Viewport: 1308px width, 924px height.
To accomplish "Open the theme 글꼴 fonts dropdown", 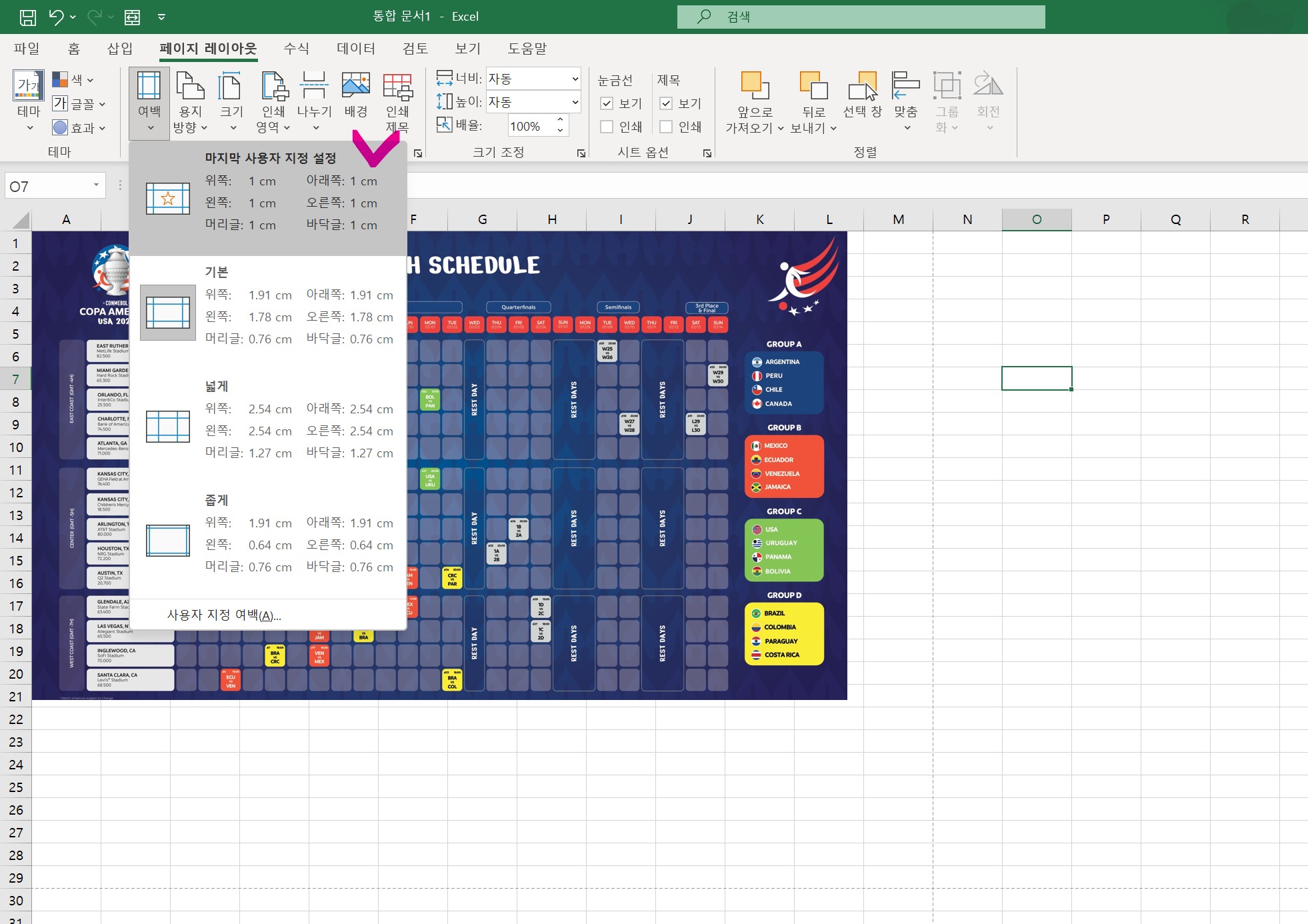I will (79, 104).
